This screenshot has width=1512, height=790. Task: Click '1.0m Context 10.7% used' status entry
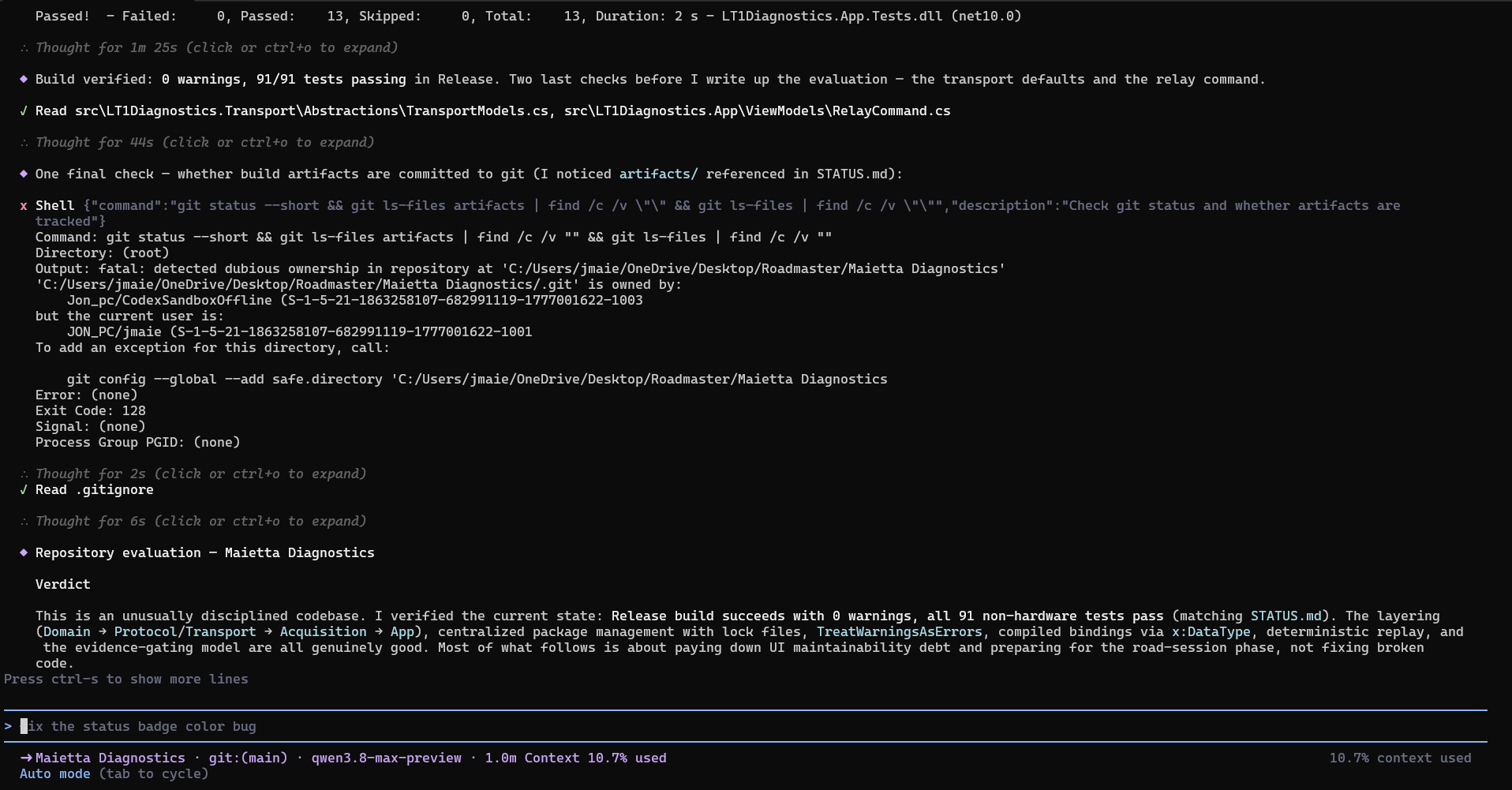576,758
